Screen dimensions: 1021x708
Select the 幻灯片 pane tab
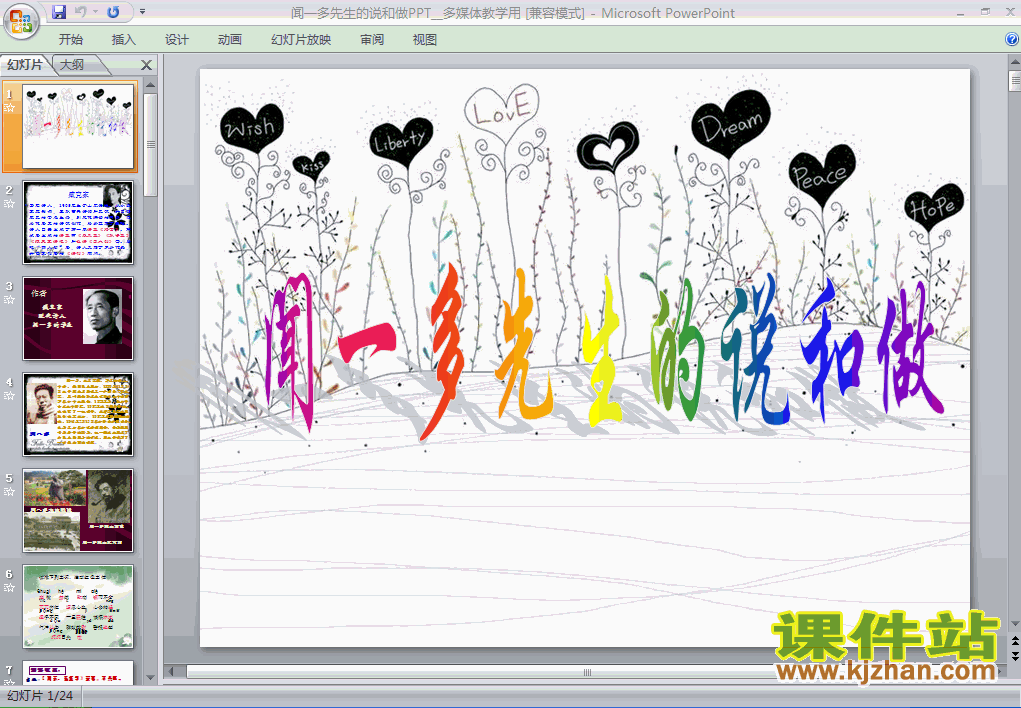click(x=25, y=64)
